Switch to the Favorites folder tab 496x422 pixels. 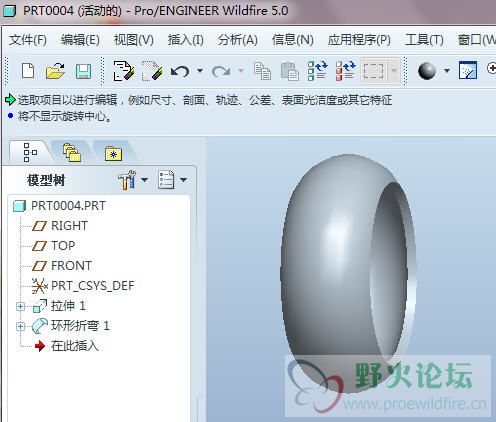click(x=113, y=154)
